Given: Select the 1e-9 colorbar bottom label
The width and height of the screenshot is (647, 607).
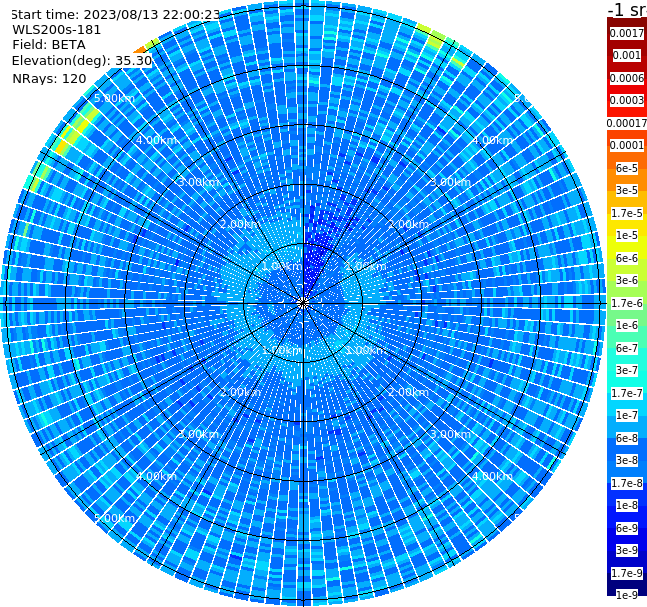Looking at the screenshot, I should (627, 595).
